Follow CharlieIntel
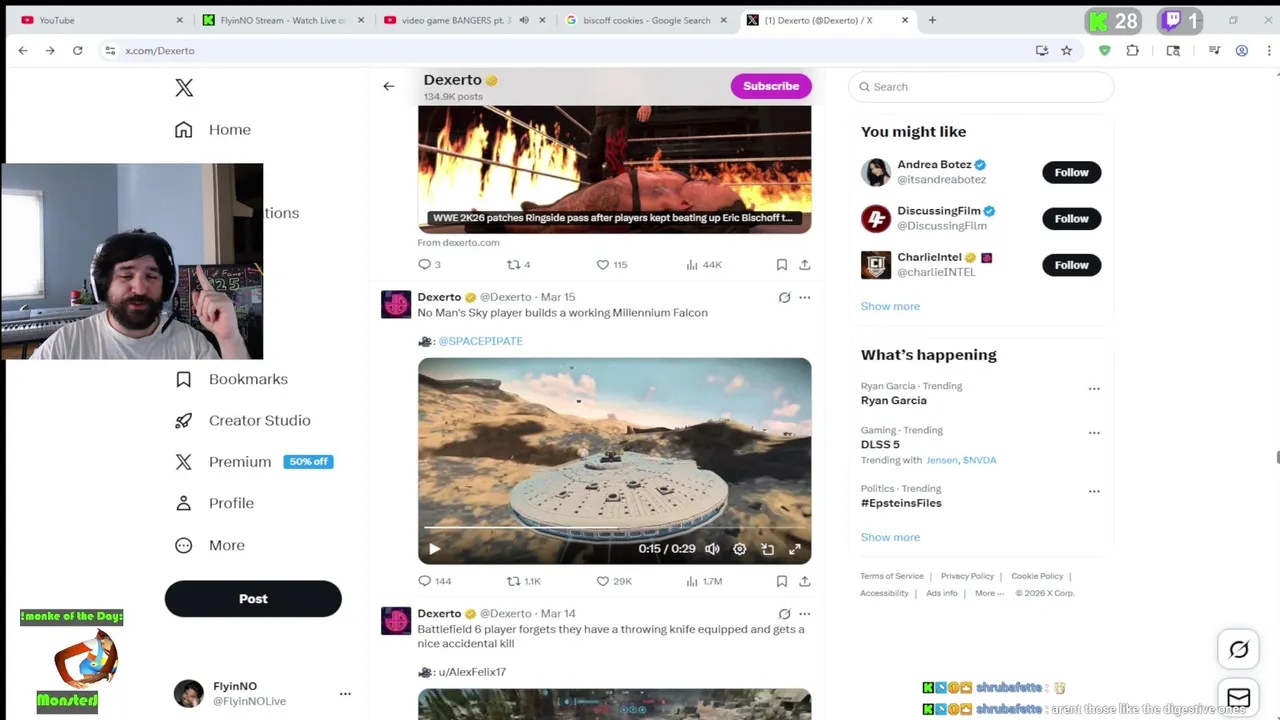The height and width of the screenshot is (720, 1280). click(x=1071, y=265)
